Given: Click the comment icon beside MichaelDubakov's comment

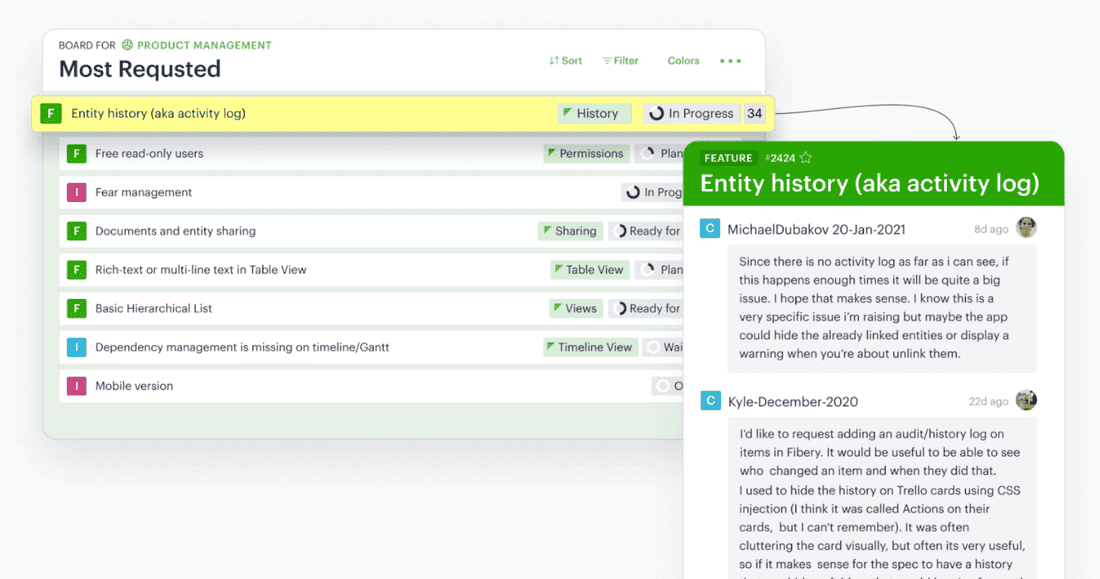Looking at the screenshot, I should [710, 228].
